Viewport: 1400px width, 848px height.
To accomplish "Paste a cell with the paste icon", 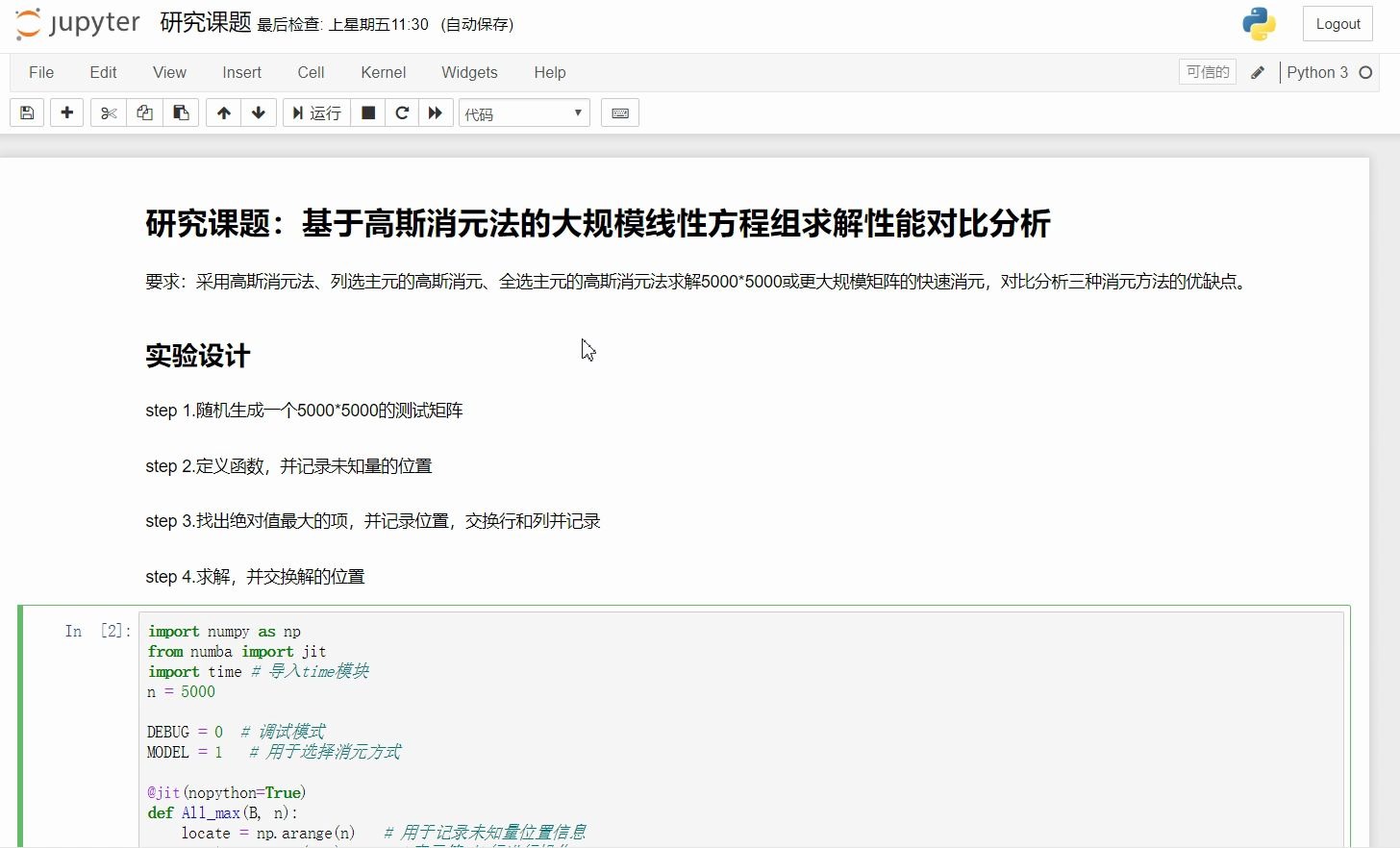I will (x=181, y=112).
